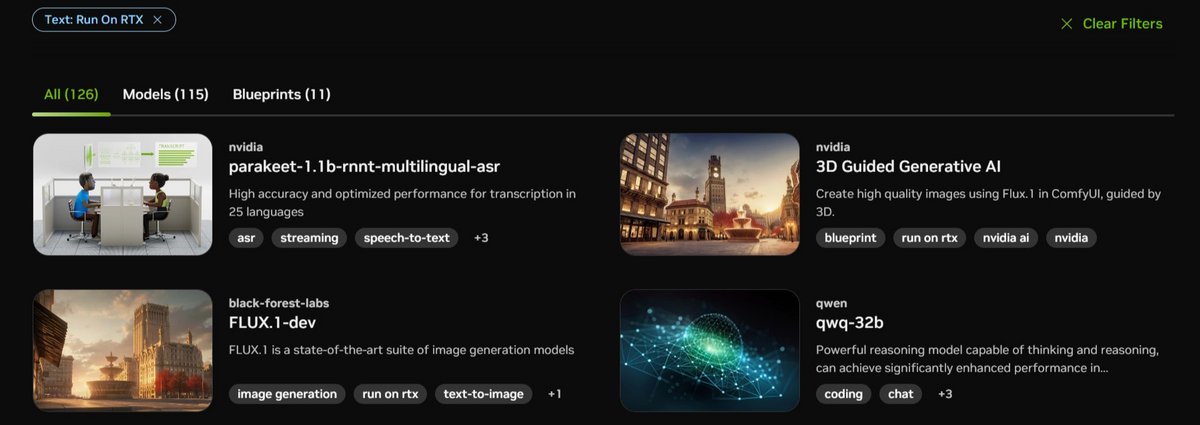Click the streaming tag
Screen dimensions: 1200x425
(x=309, y=238)
